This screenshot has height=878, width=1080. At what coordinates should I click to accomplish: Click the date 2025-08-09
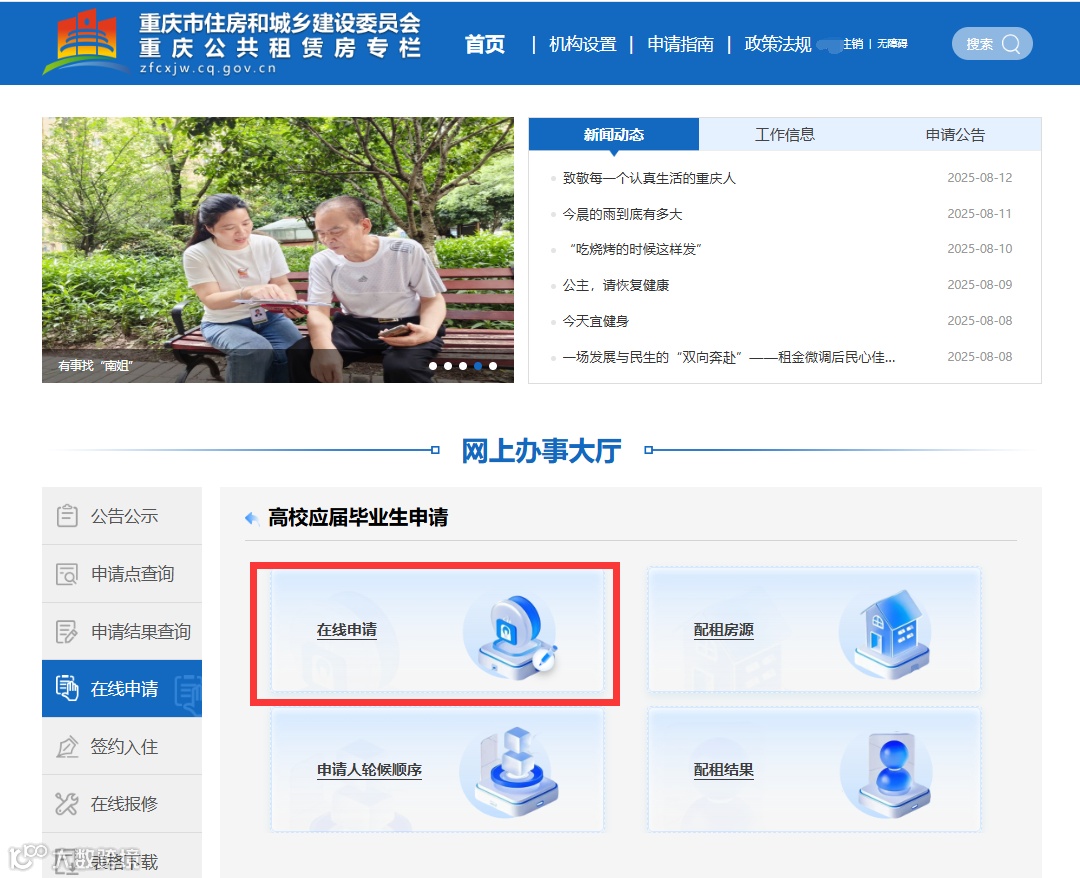979,284
